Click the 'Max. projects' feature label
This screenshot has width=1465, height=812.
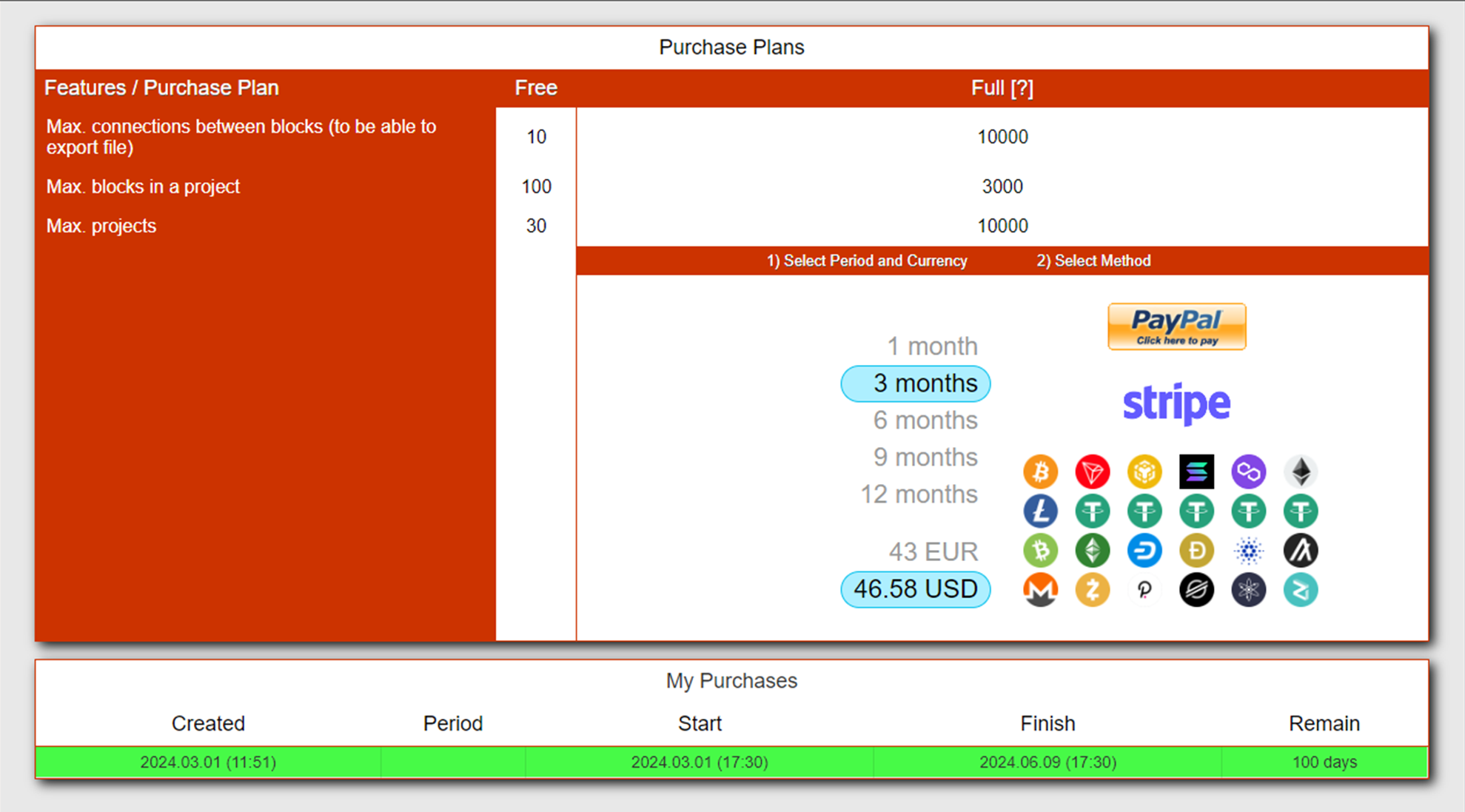(101, 226)
